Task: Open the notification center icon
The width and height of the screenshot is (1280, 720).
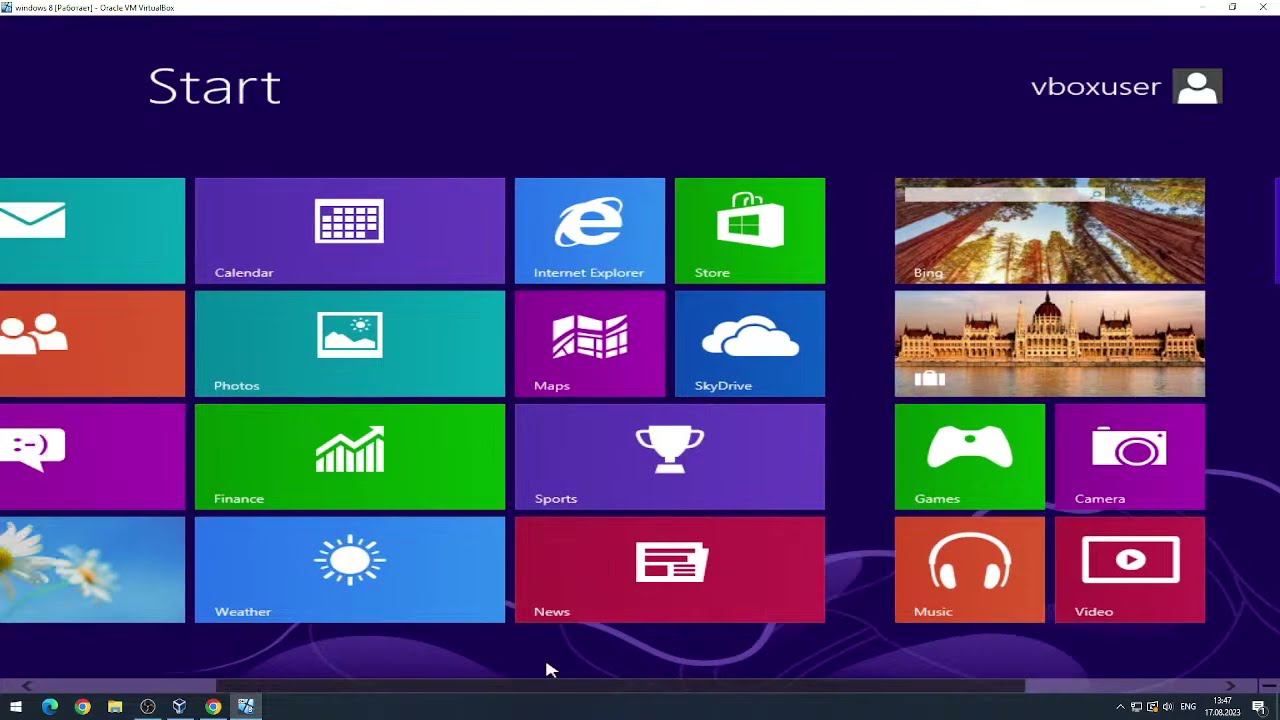Action: 1259,707
